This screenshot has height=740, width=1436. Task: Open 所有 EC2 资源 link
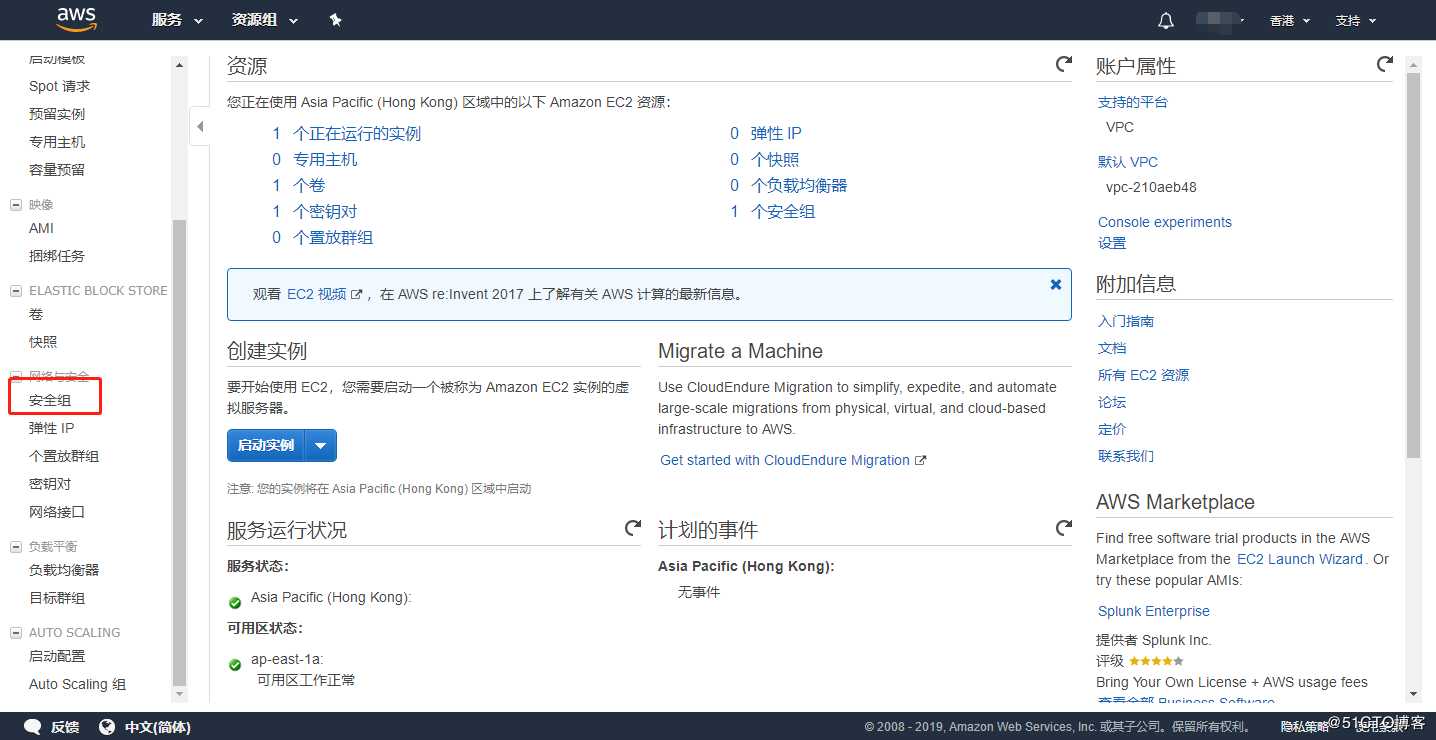pyautogui.click(x=1144, y=375)
